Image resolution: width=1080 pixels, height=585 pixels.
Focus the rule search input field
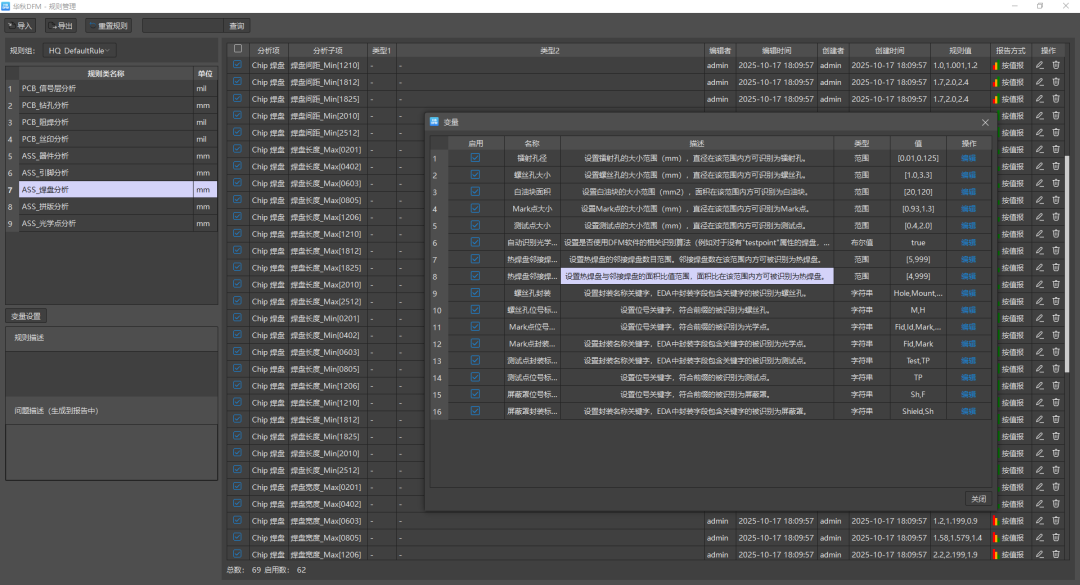(x=183, y=25)
